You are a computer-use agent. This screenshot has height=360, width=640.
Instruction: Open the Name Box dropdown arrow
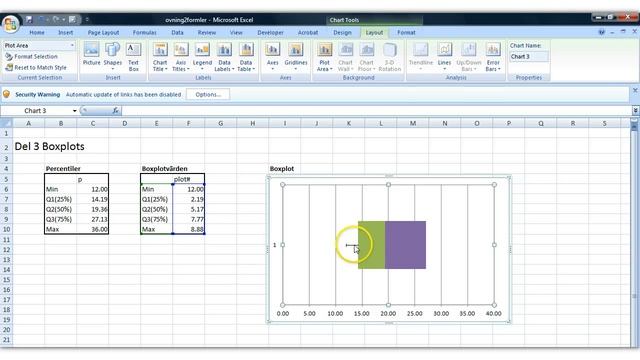click(75, 111)
